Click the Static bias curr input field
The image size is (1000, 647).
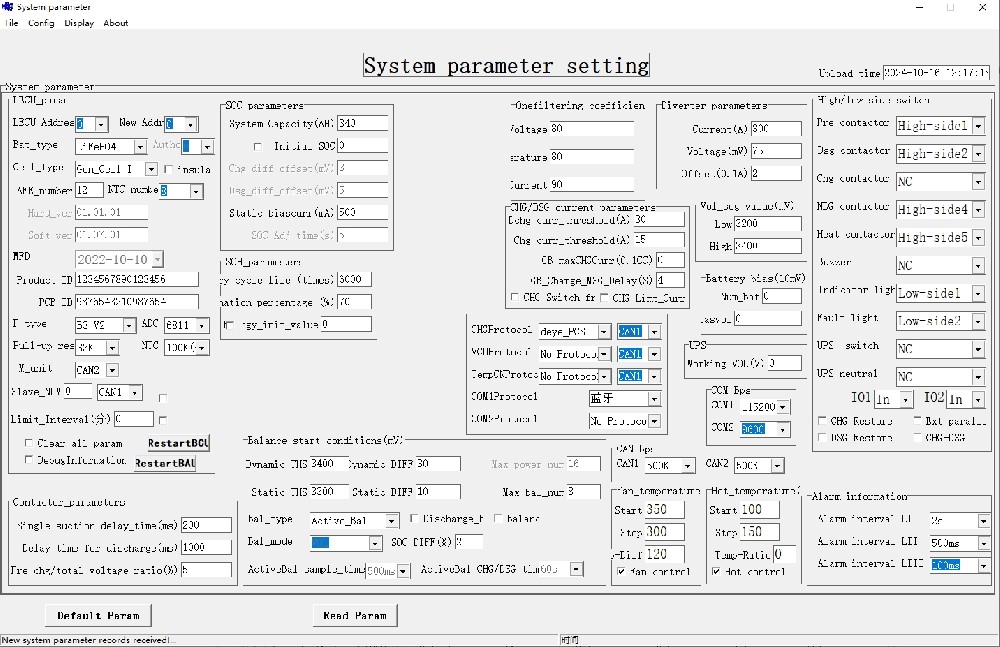[x=362, y=212]
